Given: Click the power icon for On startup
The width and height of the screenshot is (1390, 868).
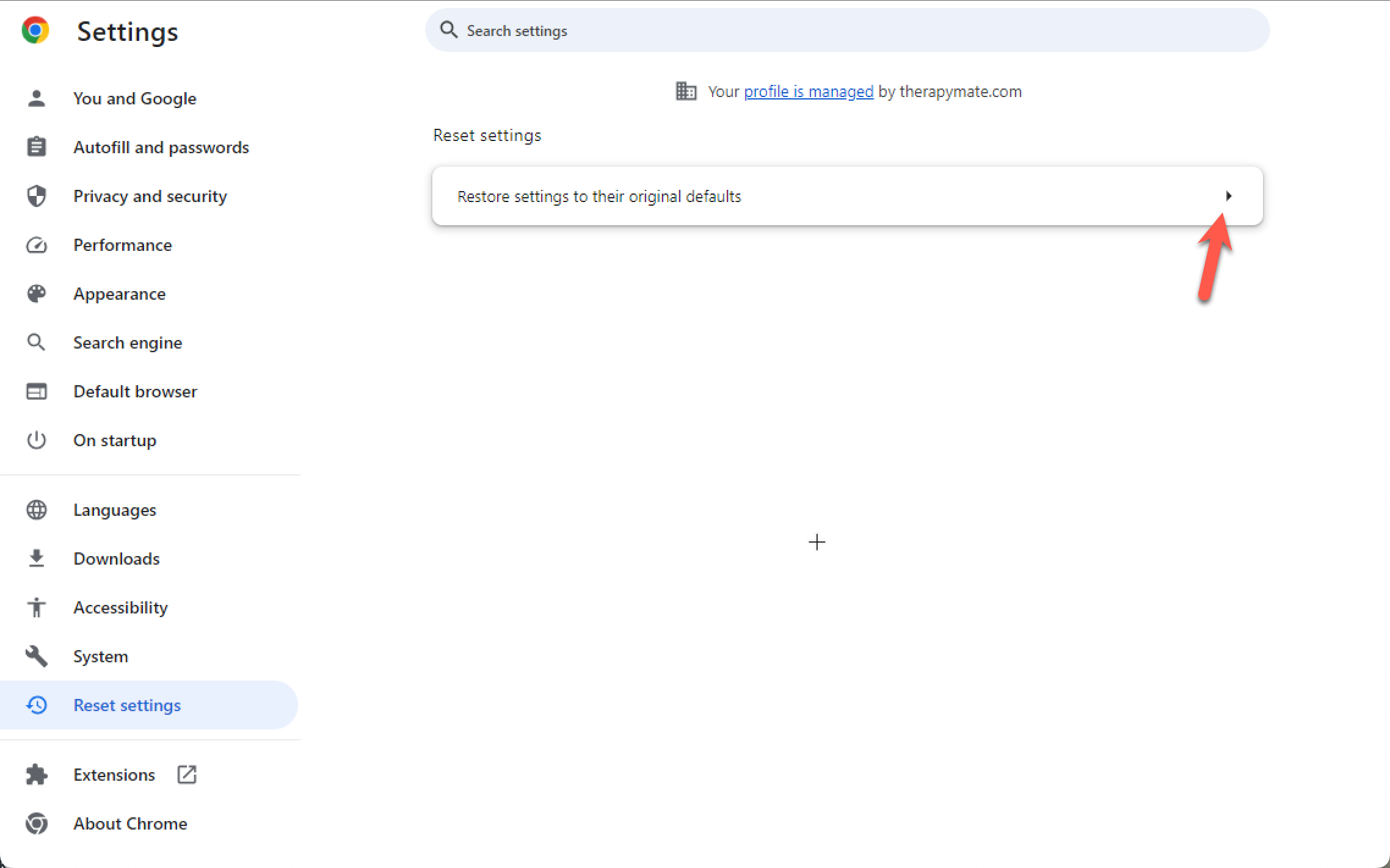Looking at the screenshot, I should coord(37,440).
